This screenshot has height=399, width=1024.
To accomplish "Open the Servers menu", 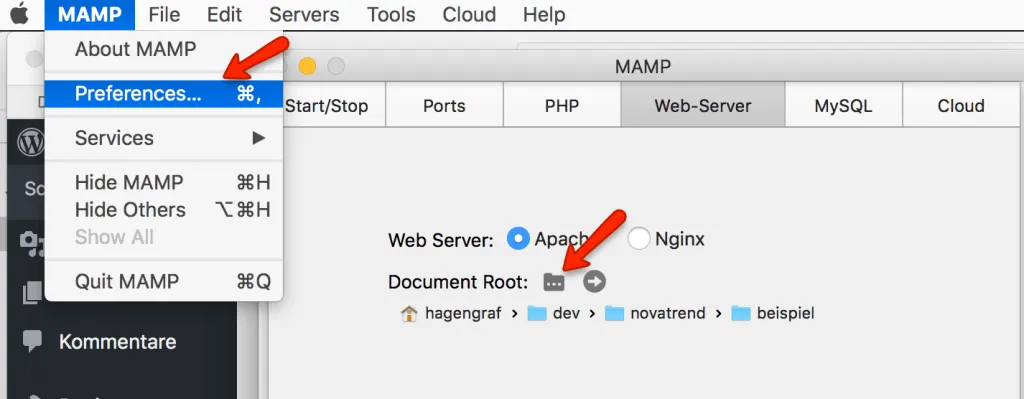I will pyautogui.click(x=304, y=14).
